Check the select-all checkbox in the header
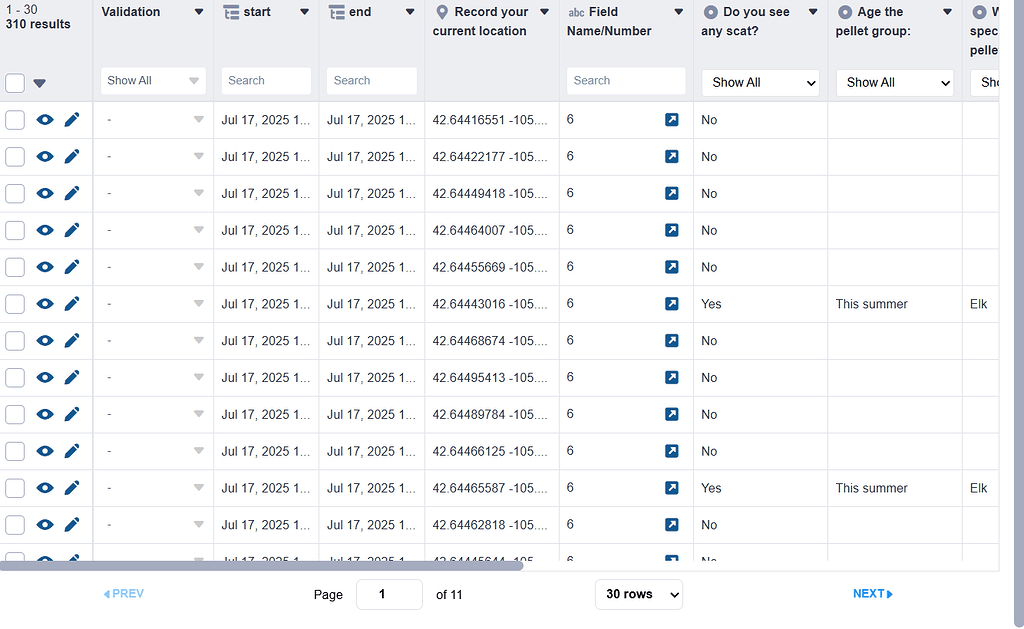This screenshot has width=1024, height=629. pos(15,83)
